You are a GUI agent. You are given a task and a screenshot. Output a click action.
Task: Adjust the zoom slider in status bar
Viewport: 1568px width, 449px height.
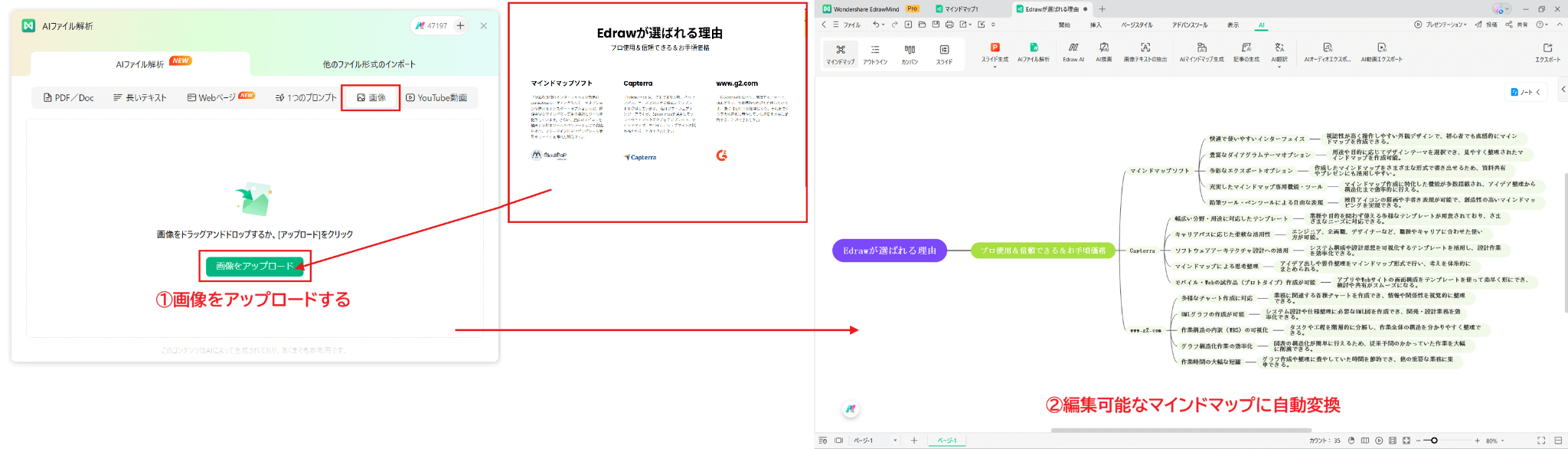(1434, 441)
